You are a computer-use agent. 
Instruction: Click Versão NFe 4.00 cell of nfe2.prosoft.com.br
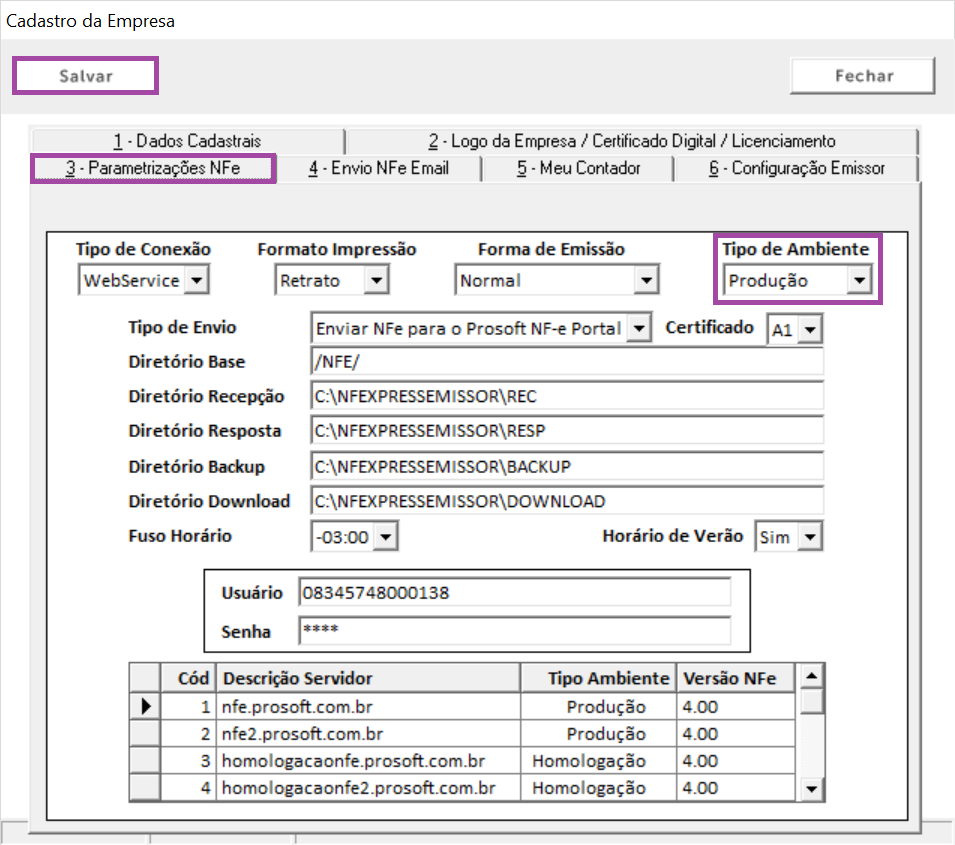[x=735, y=734]
